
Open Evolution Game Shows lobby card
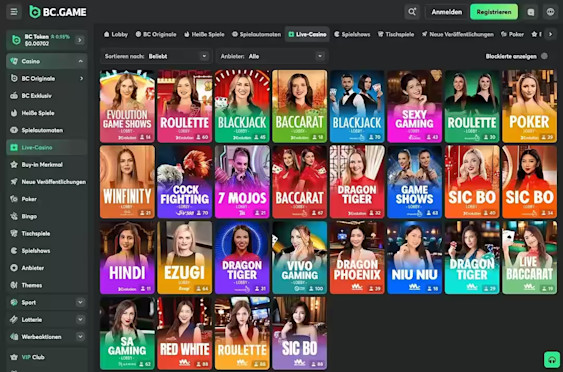(x=127, y=106)
